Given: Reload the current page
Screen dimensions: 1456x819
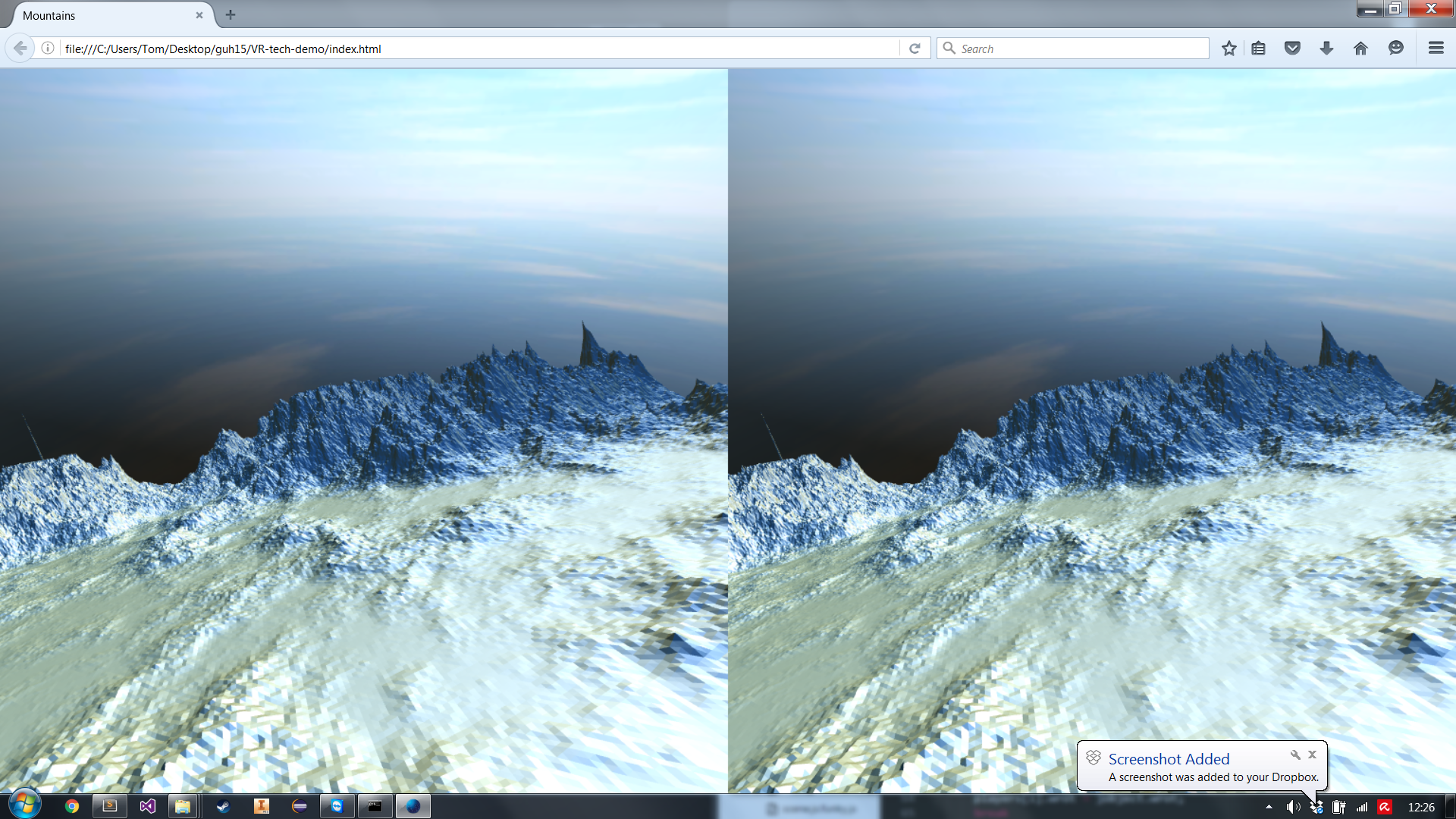Looking at the screenshot, I should click(915, 49).
